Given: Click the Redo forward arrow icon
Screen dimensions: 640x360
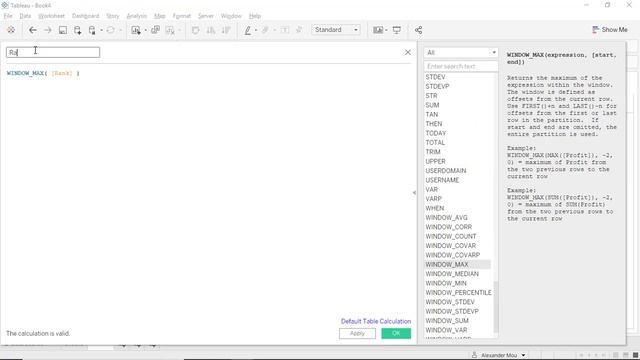Looking at the screenshot, I should (48, 30).
